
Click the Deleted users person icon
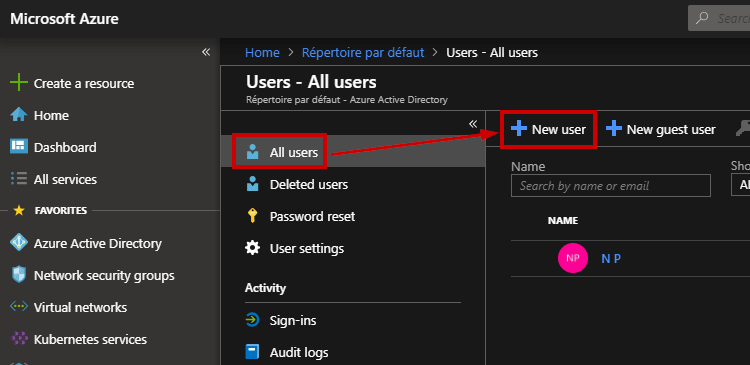click(252, 184)
